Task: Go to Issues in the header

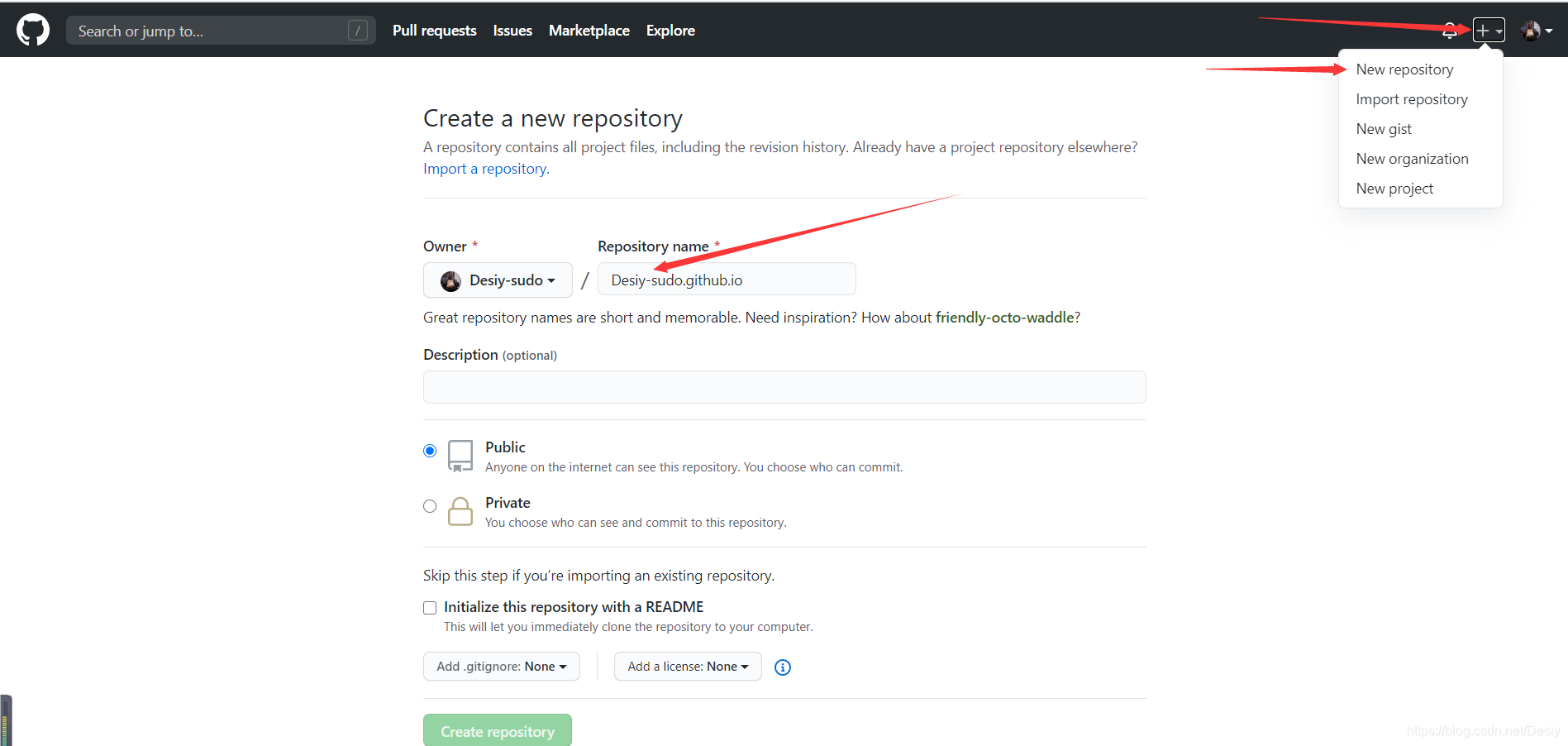Action: (512, 31)
